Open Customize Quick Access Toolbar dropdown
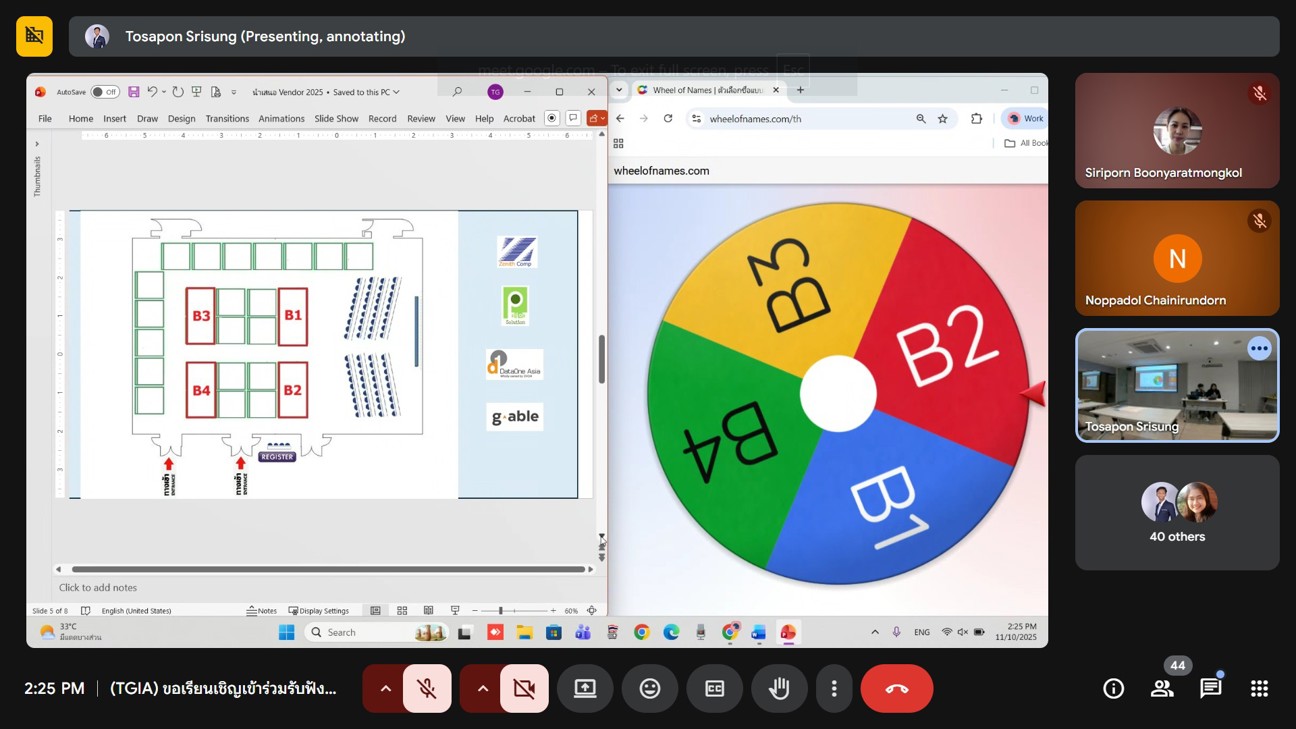 click(x=234, y=92)
